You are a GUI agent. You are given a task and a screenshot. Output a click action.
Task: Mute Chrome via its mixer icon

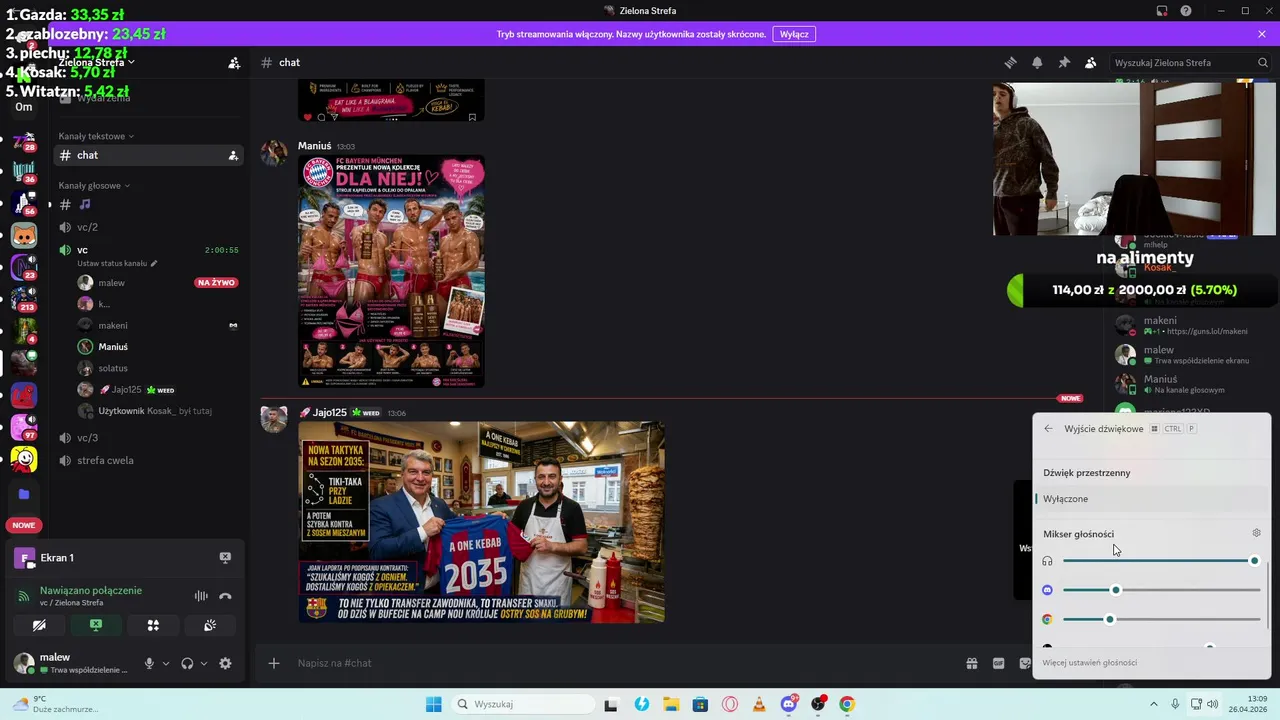pos(1047,619)
